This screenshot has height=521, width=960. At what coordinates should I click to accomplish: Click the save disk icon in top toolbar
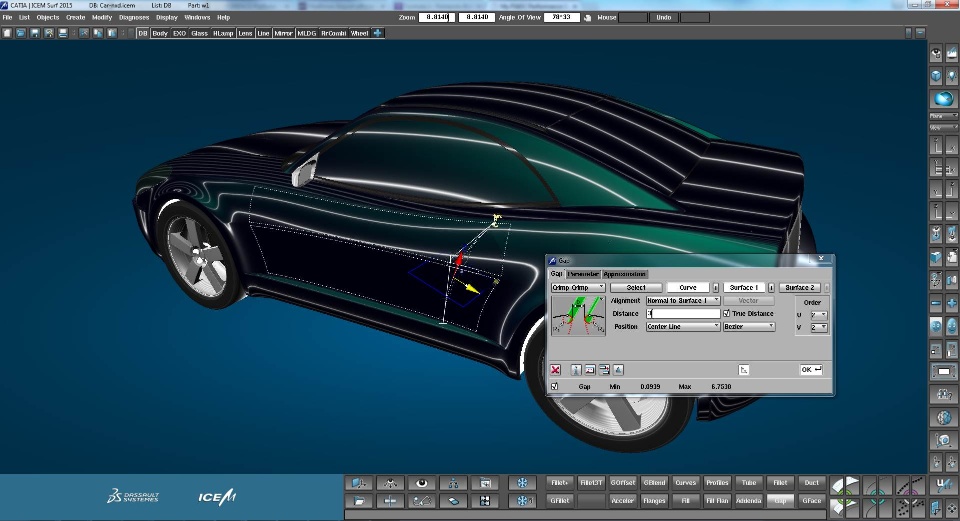pyautogui.click(x=35, y=33)
